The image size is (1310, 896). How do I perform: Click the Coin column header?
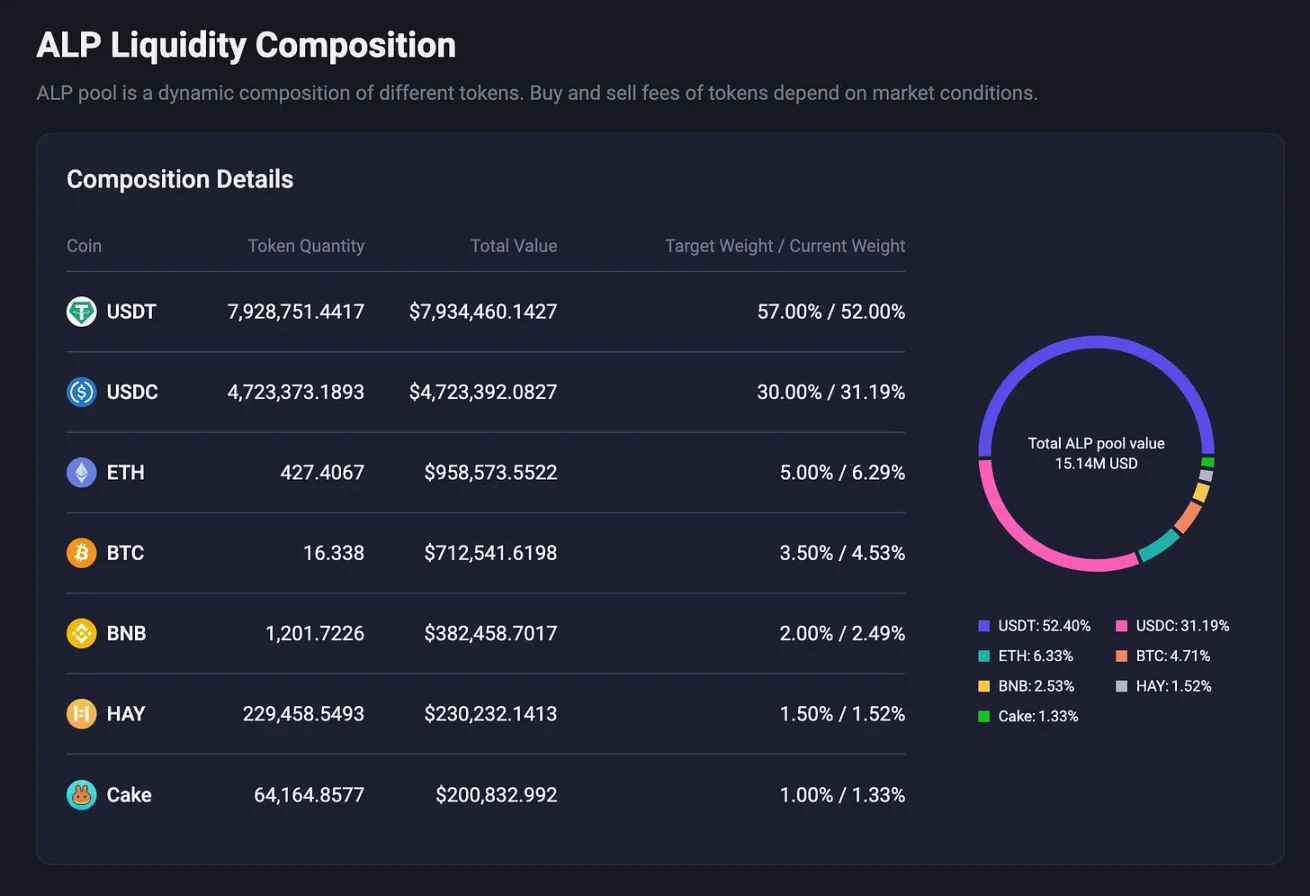84,246
